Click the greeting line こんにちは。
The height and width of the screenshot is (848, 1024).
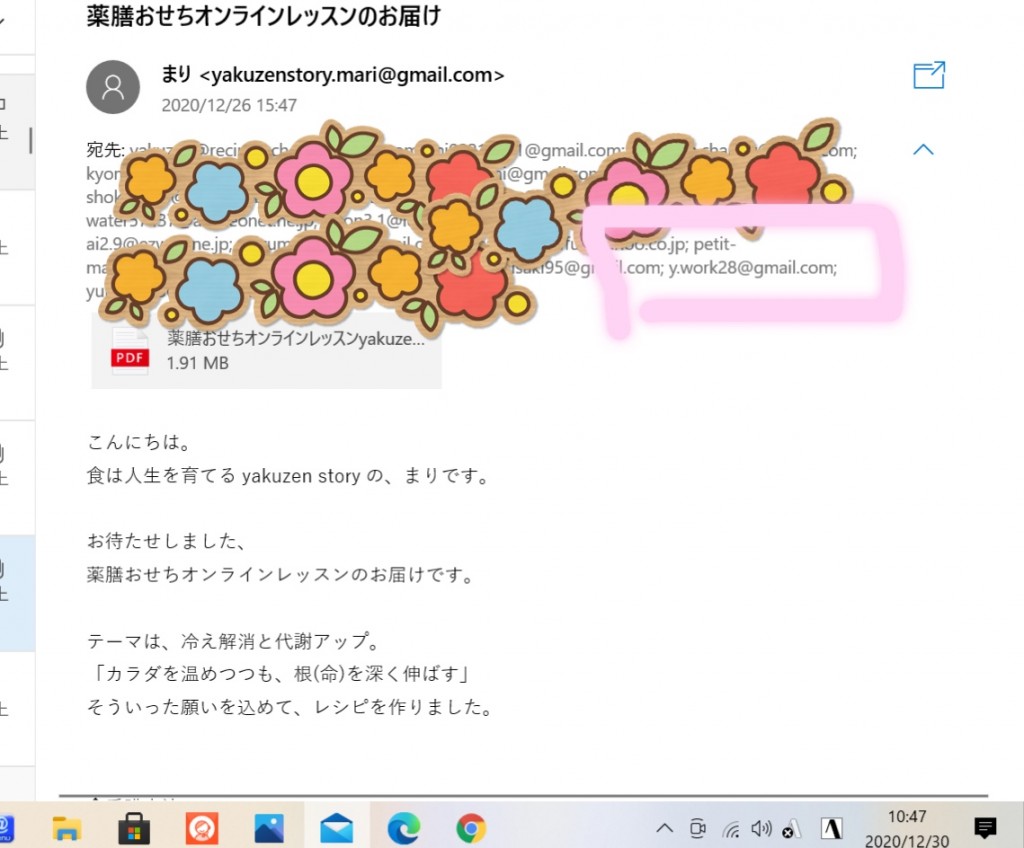click(139, 442)
